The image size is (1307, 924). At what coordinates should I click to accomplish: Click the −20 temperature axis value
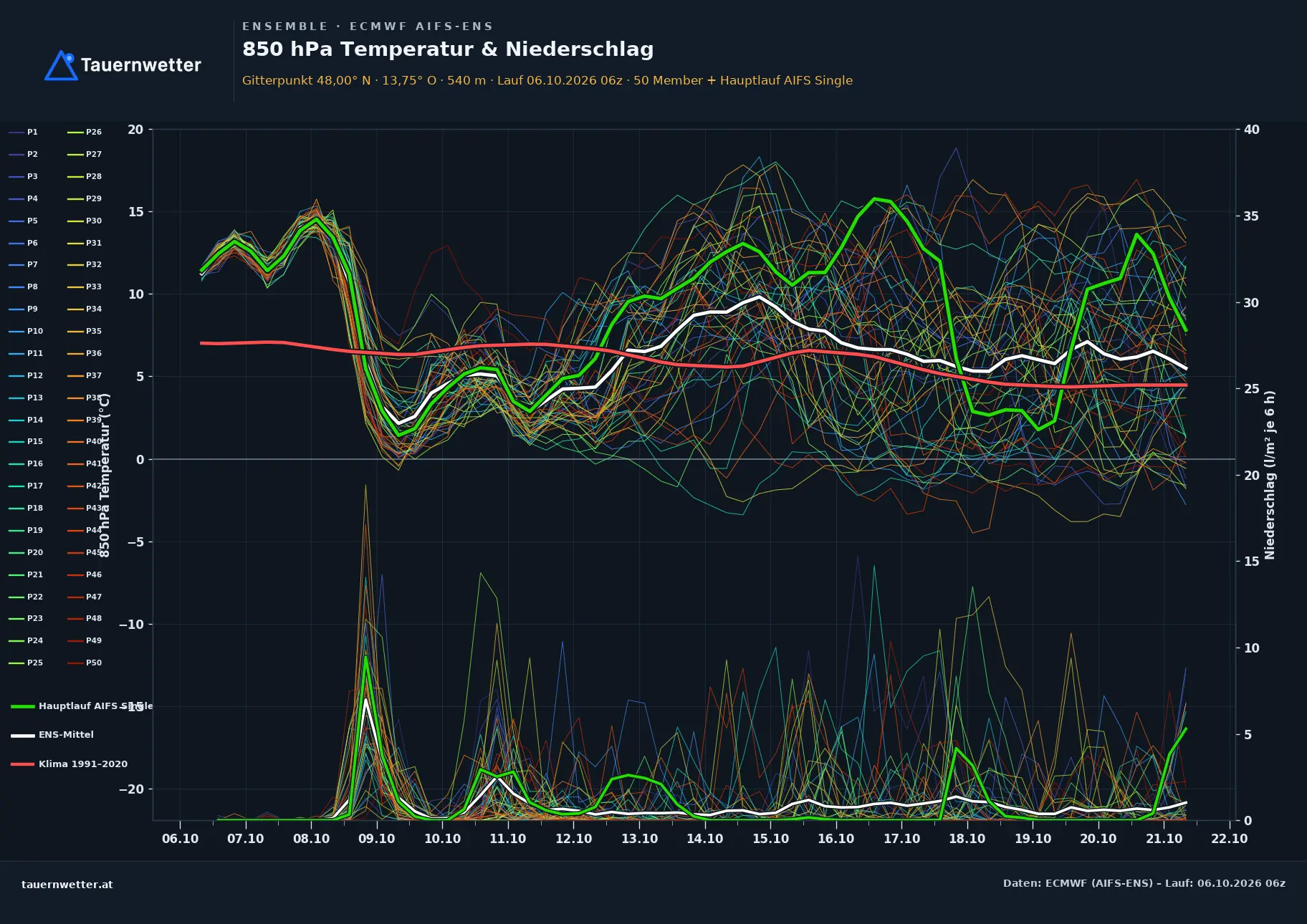131,789
